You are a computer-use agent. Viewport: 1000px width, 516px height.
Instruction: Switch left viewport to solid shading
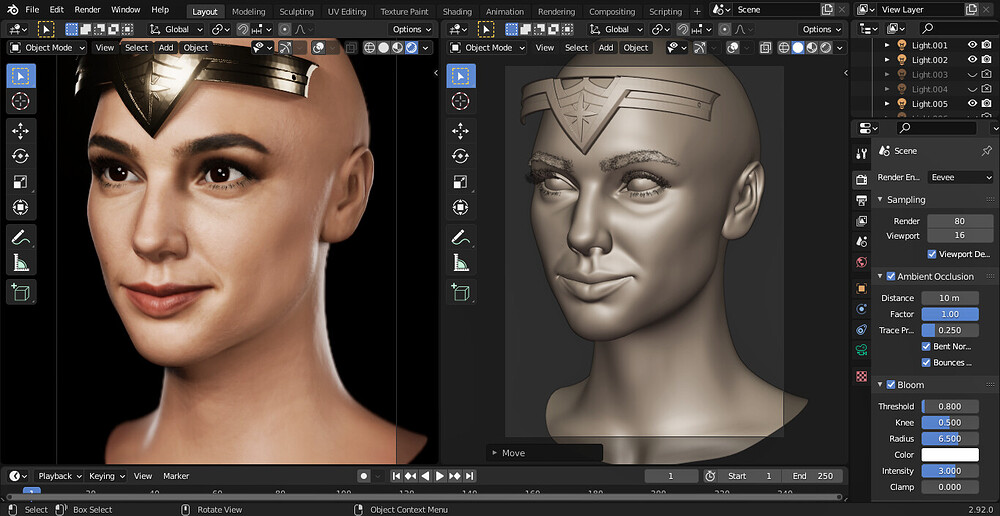pyautogui.click(x=383, y=48)
